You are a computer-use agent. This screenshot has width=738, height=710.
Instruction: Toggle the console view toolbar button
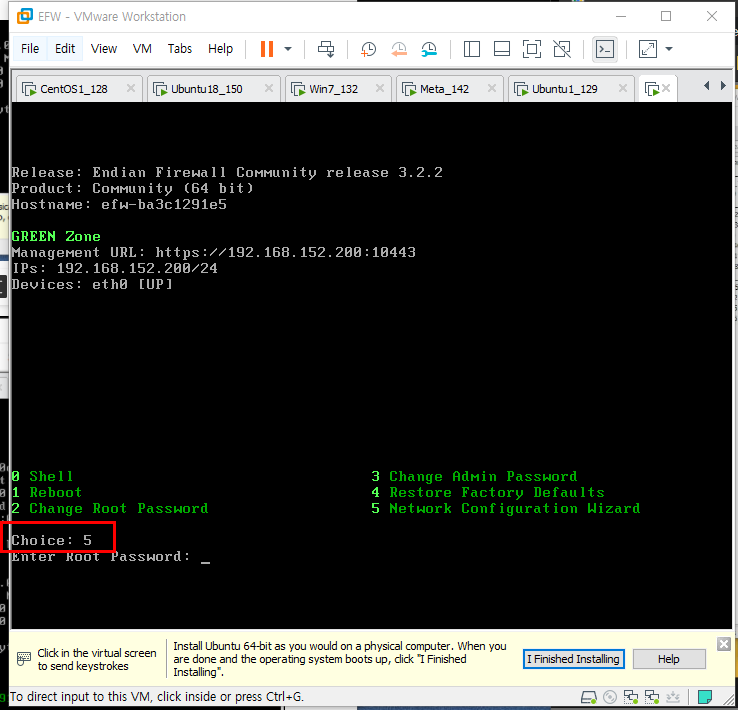(x=605, y=49)
